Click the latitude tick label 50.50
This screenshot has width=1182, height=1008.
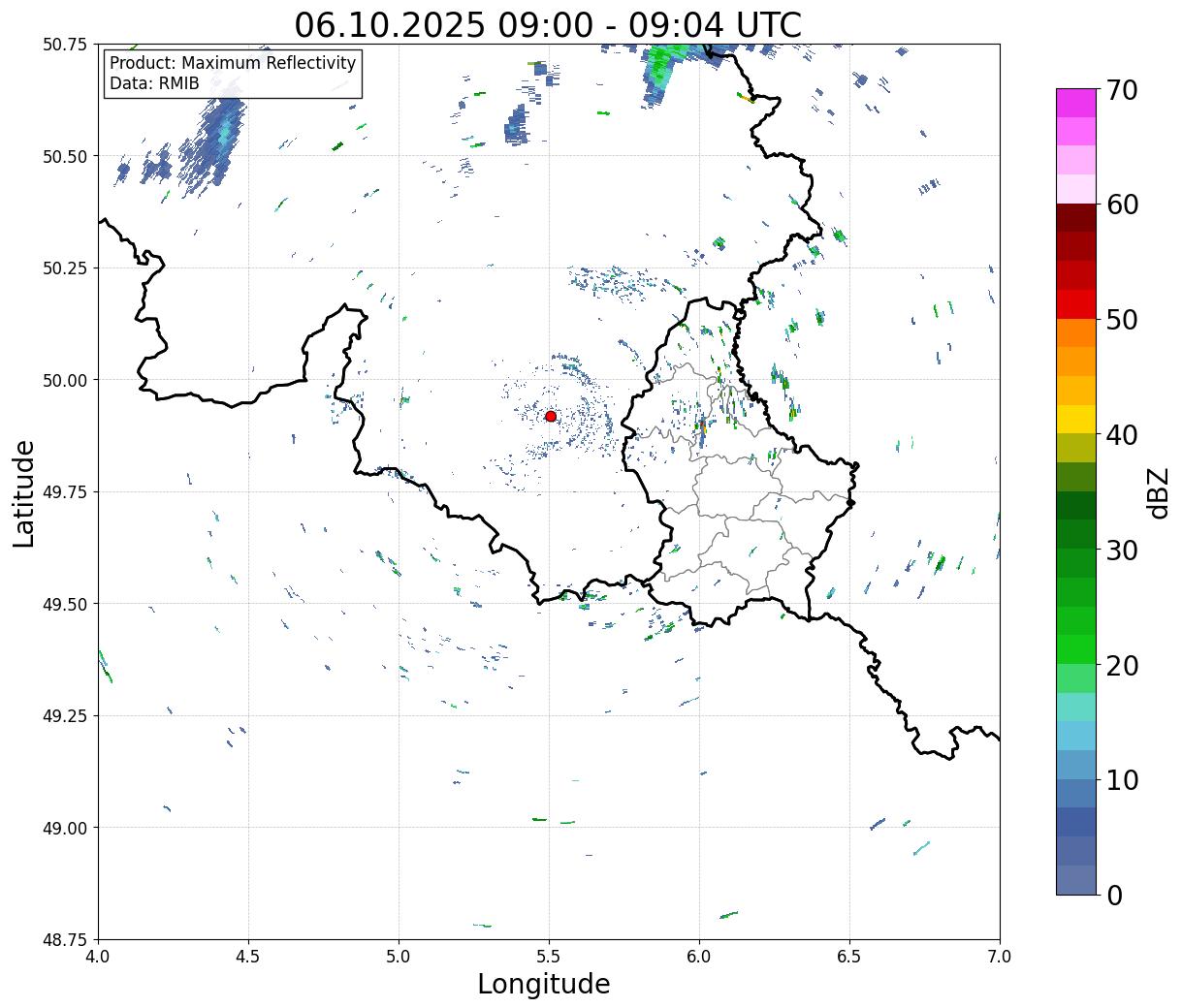(x=65, y=156)
